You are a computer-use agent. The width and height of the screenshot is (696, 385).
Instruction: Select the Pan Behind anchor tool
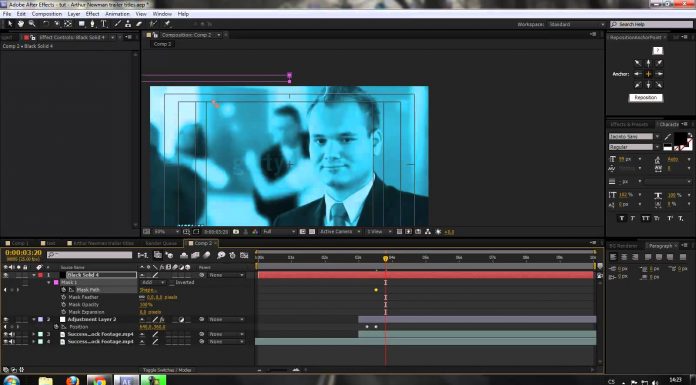69,24
